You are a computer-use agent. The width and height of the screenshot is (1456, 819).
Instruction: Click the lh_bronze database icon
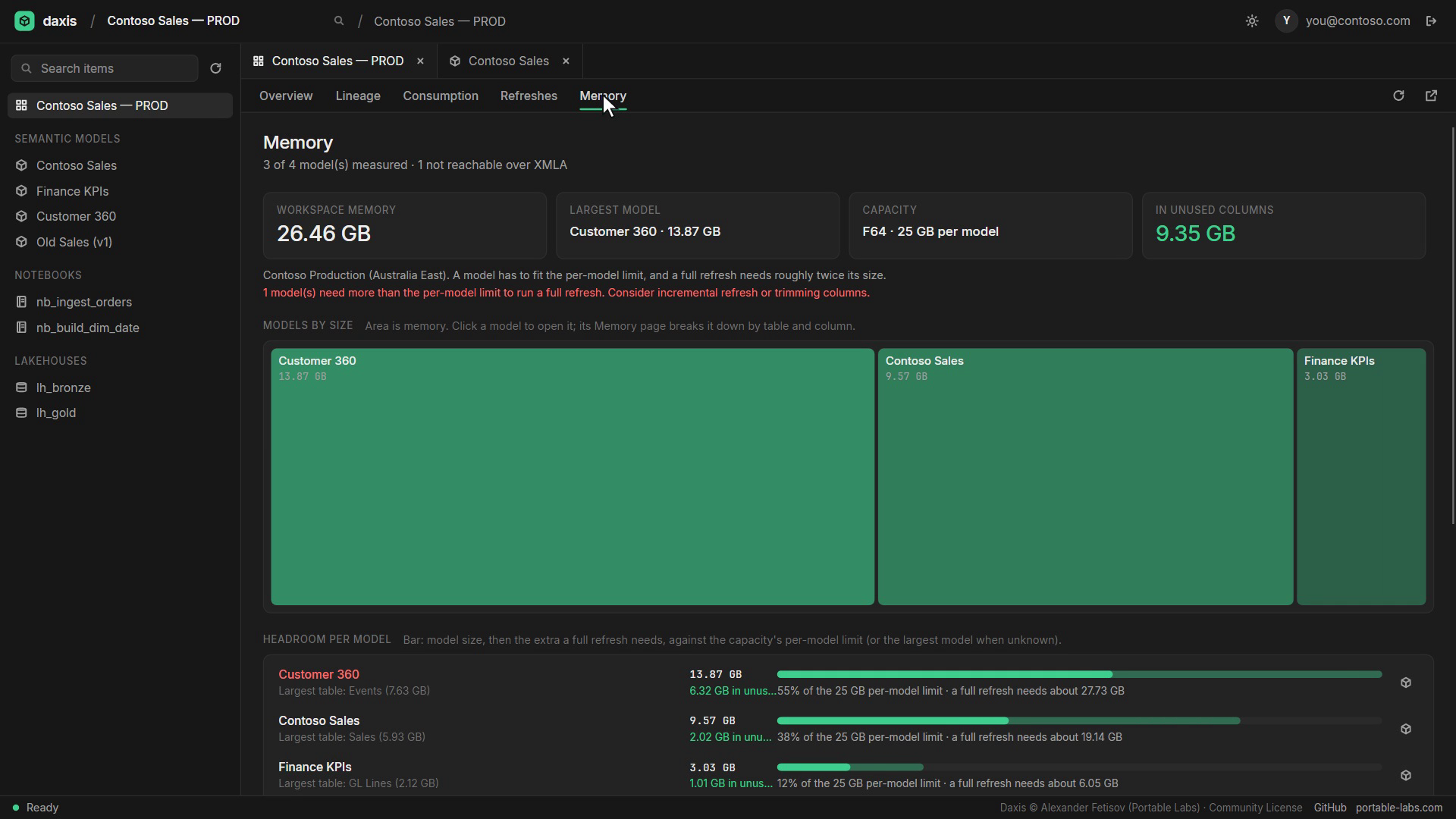coord(21,388)
